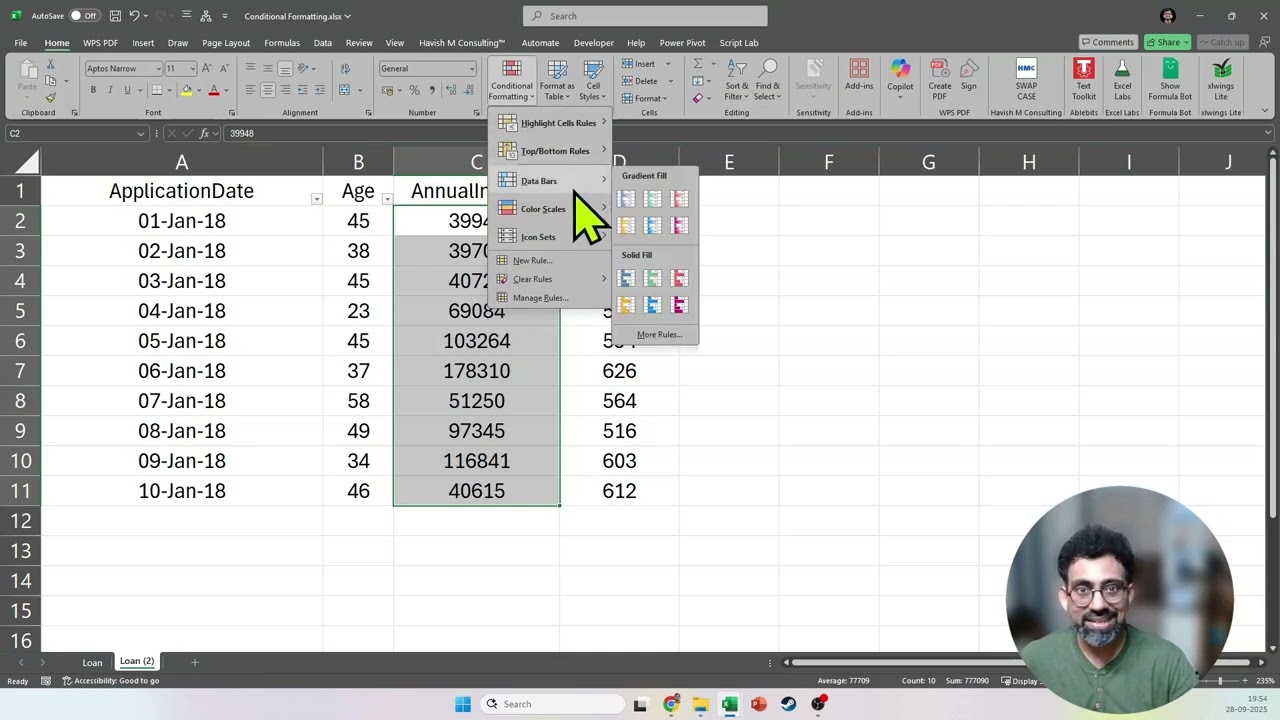The width and height of the screenshot is (1280, 720).
Task: Apply the red gradient fill data bar
Action: (680, 199)
